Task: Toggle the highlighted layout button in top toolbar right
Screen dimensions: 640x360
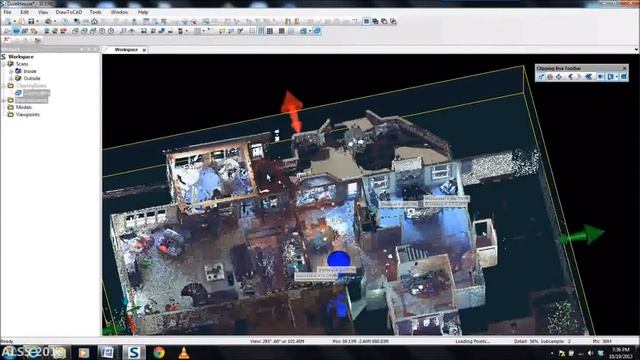Action: 366,21
